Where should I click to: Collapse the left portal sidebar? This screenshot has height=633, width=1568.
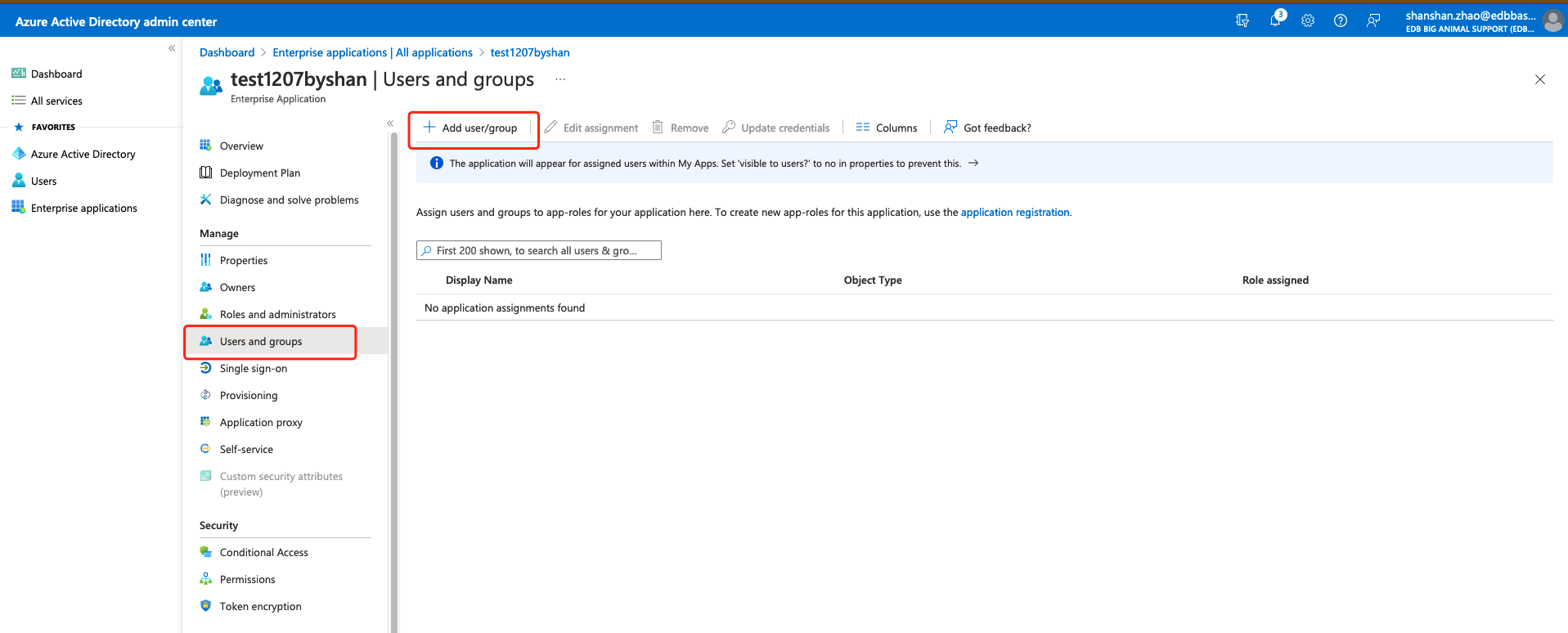tap(172, 48)
